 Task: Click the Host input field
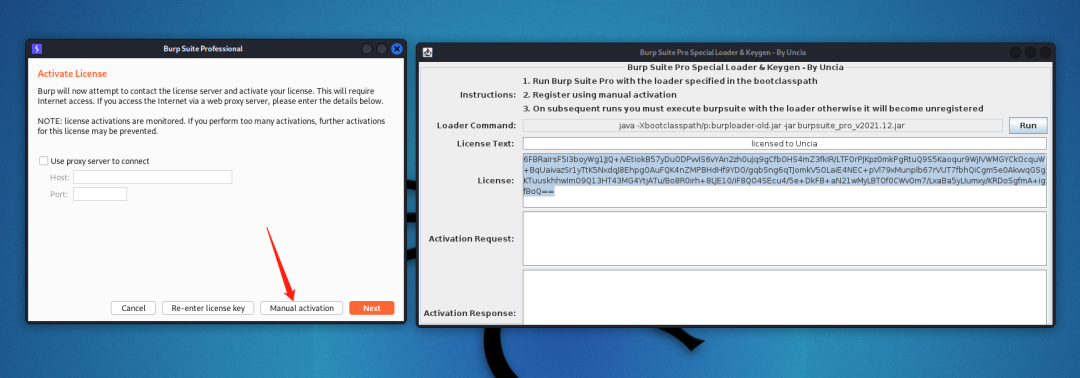[152, 178]
